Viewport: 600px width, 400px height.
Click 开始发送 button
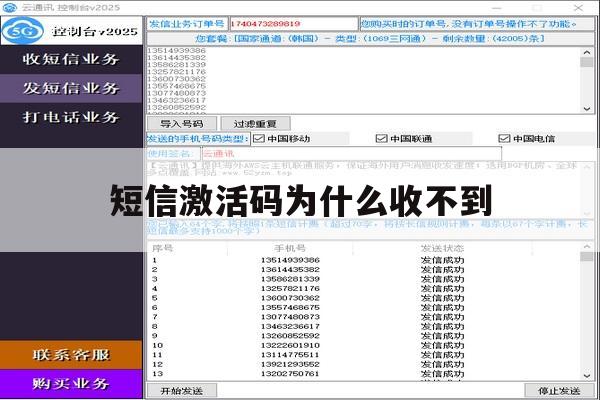coord(182,391)
